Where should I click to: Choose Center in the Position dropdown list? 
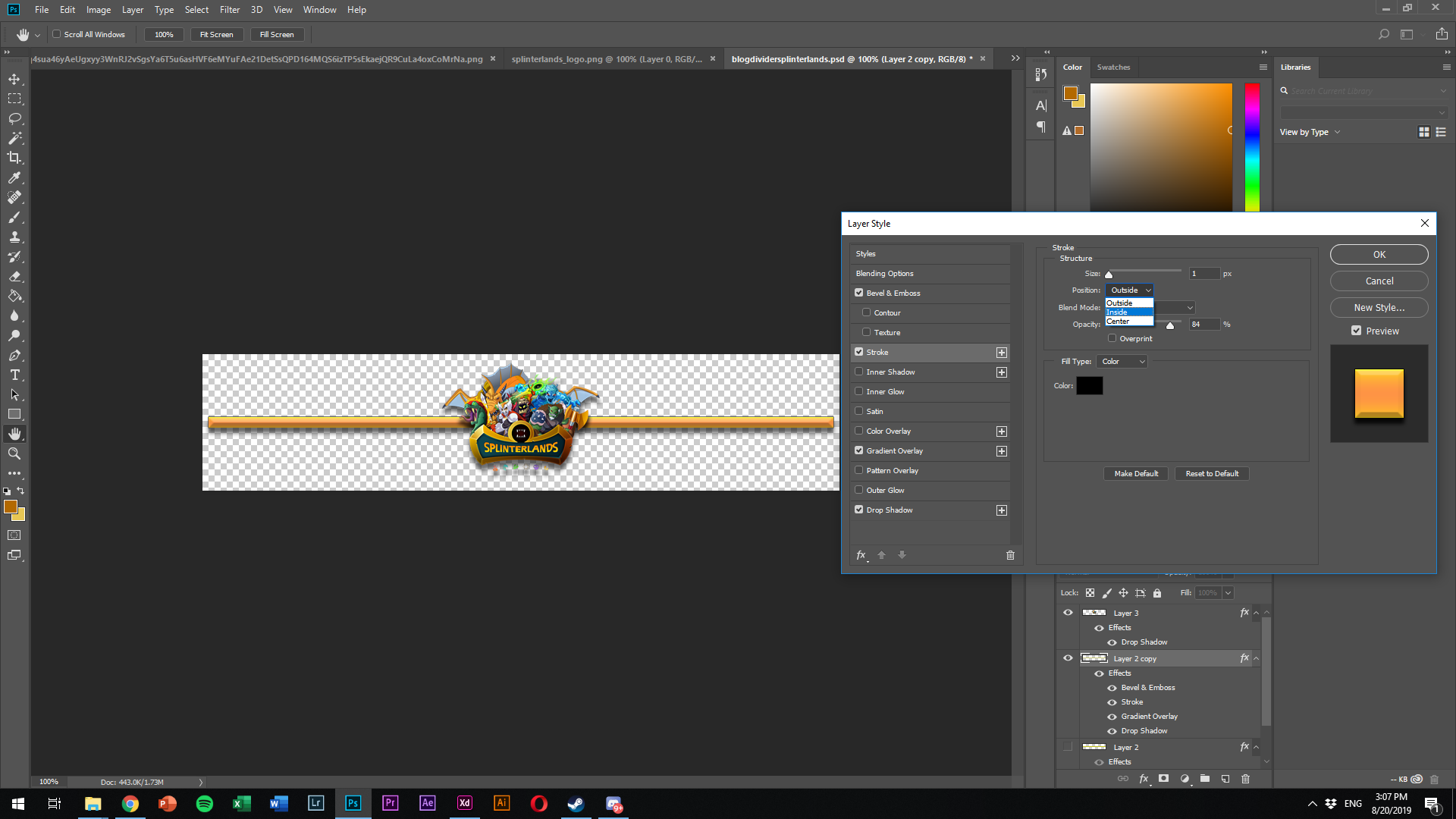[x=1129, y=321]
